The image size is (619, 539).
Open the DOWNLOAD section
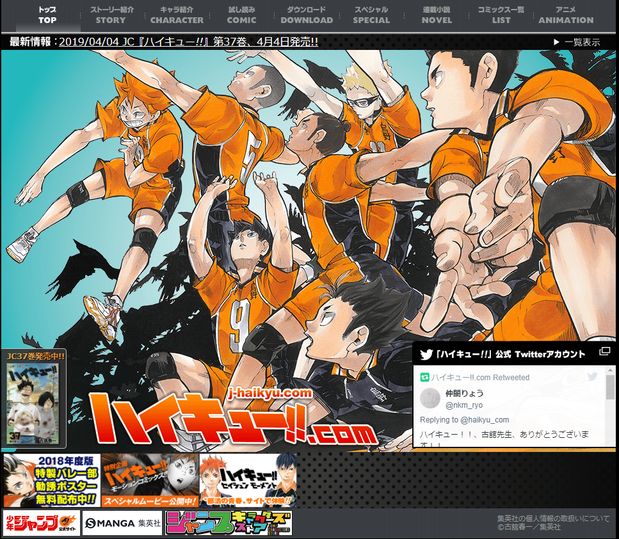click(307, 16)
